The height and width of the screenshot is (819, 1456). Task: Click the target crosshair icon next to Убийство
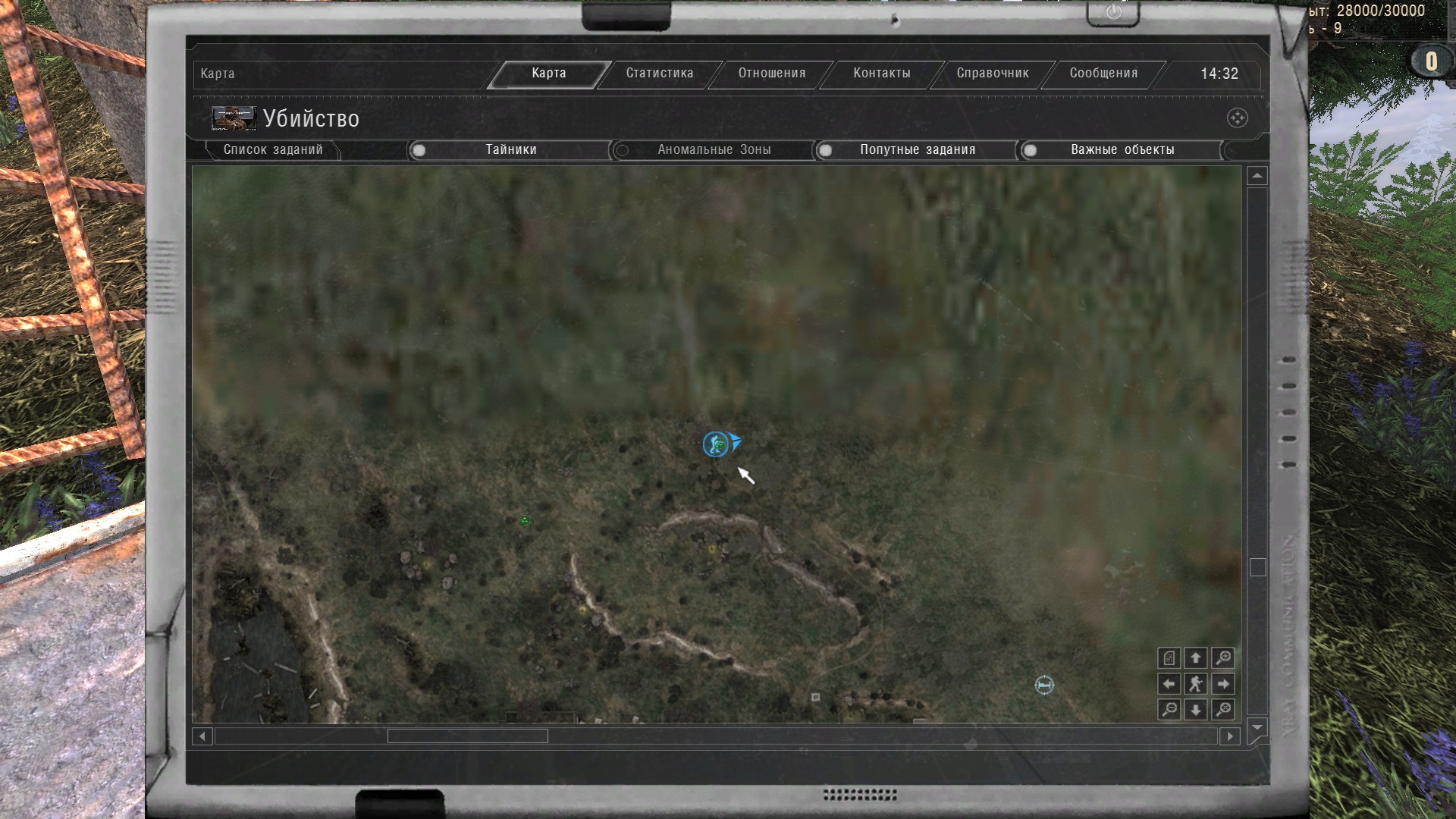(x=1238, y=118)
